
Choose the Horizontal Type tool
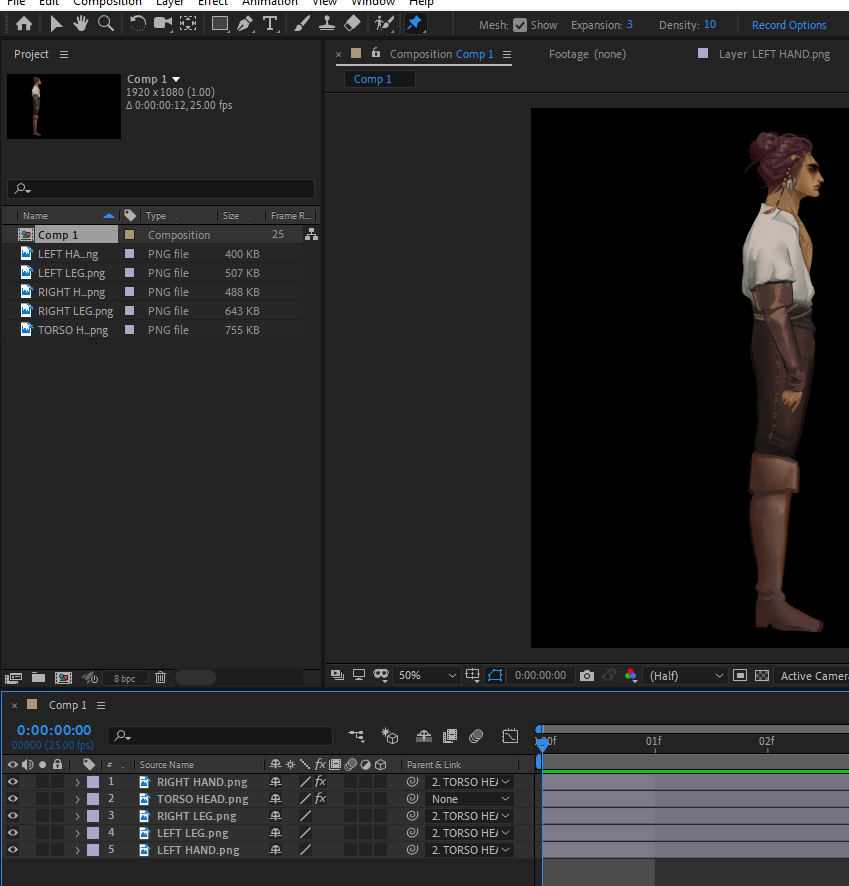[270, 23]
